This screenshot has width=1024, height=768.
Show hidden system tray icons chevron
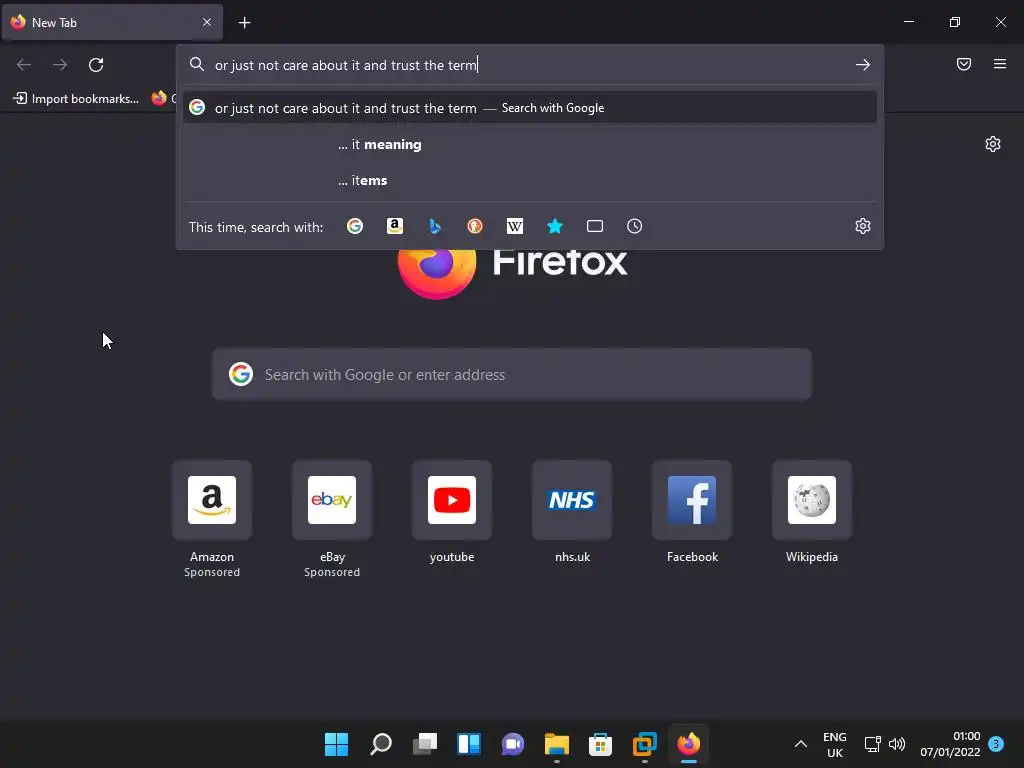pyautogui.click(x=801, y=744)
